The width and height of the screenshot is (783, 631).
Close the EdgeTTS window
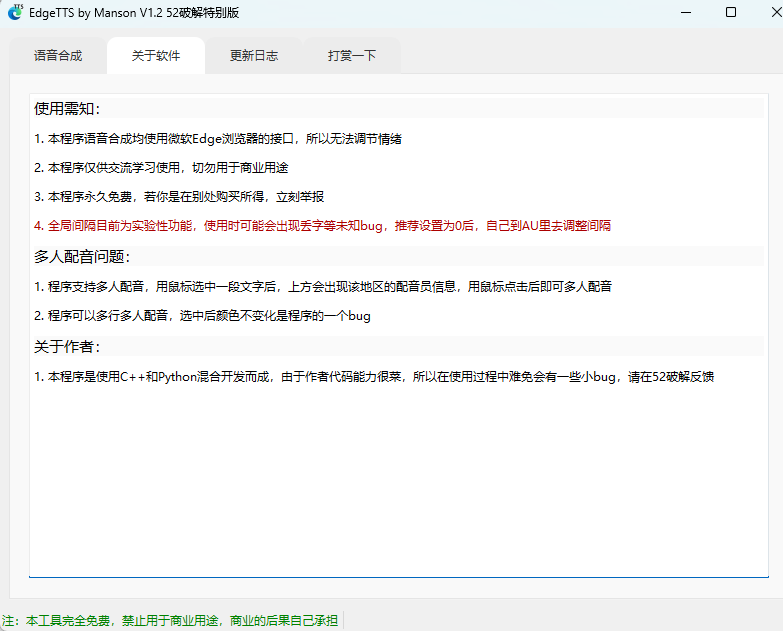[776, 12]
